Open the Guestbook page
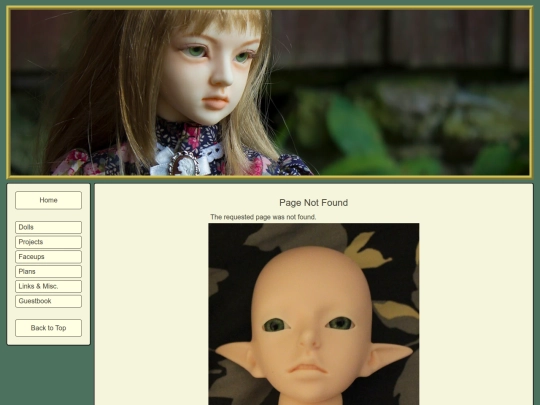This screenshot has width=540, height=405. coord(48,301)
